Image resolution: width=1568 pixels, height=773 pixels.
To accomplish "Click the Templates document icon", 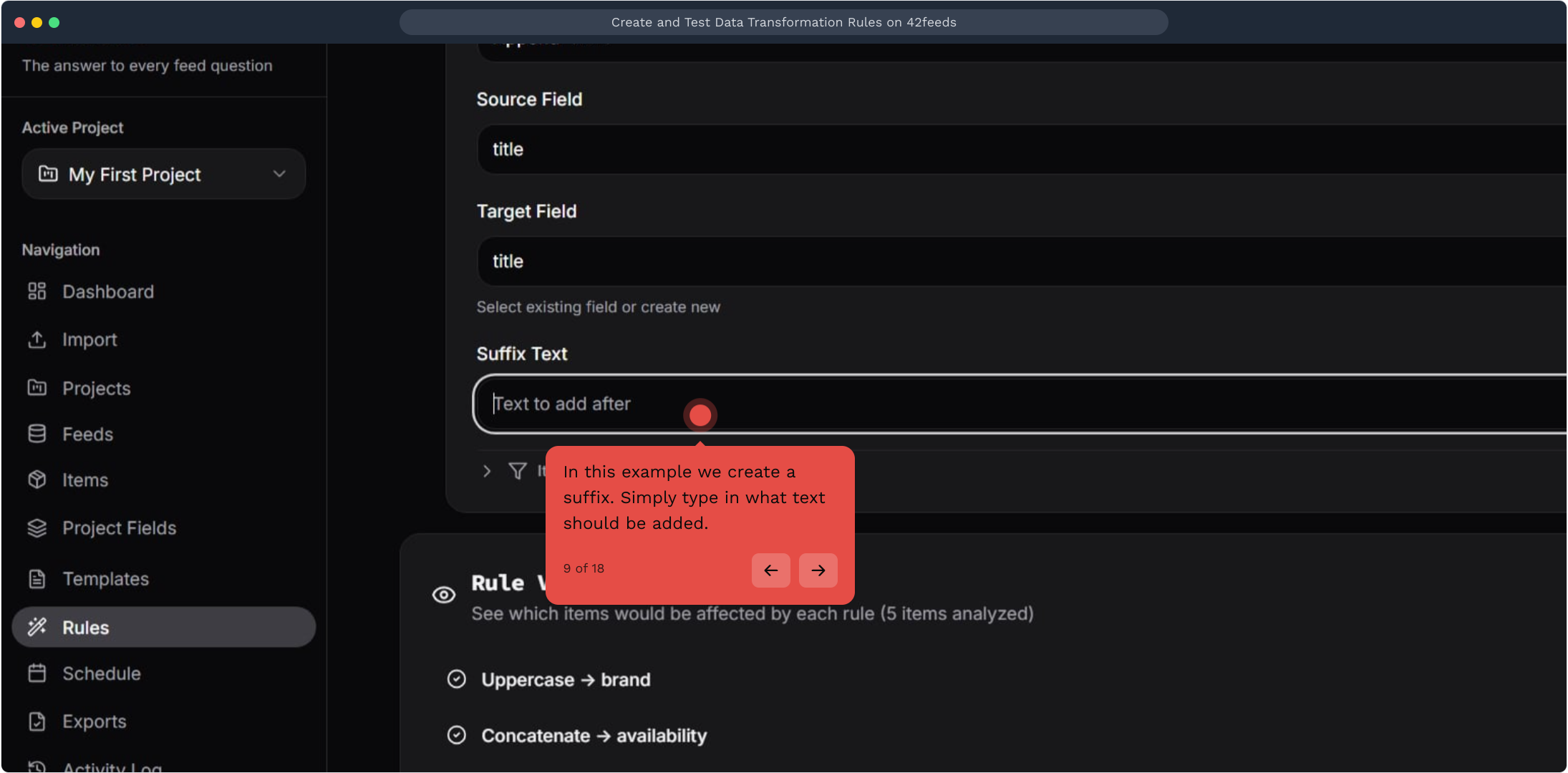I will pyautogui.click(x=37, y=578).
